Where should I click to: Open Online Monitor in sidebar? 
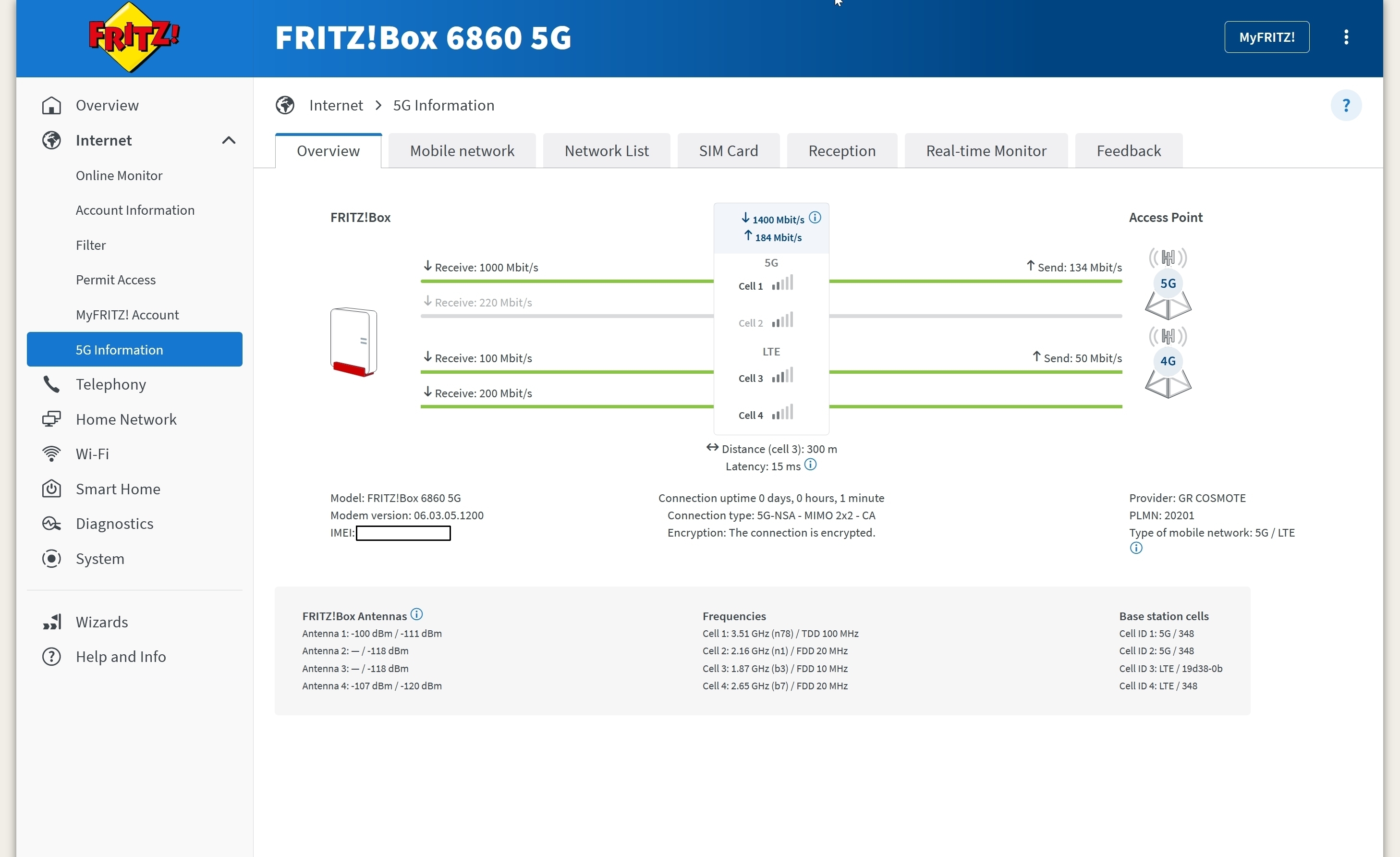[119, 176]
